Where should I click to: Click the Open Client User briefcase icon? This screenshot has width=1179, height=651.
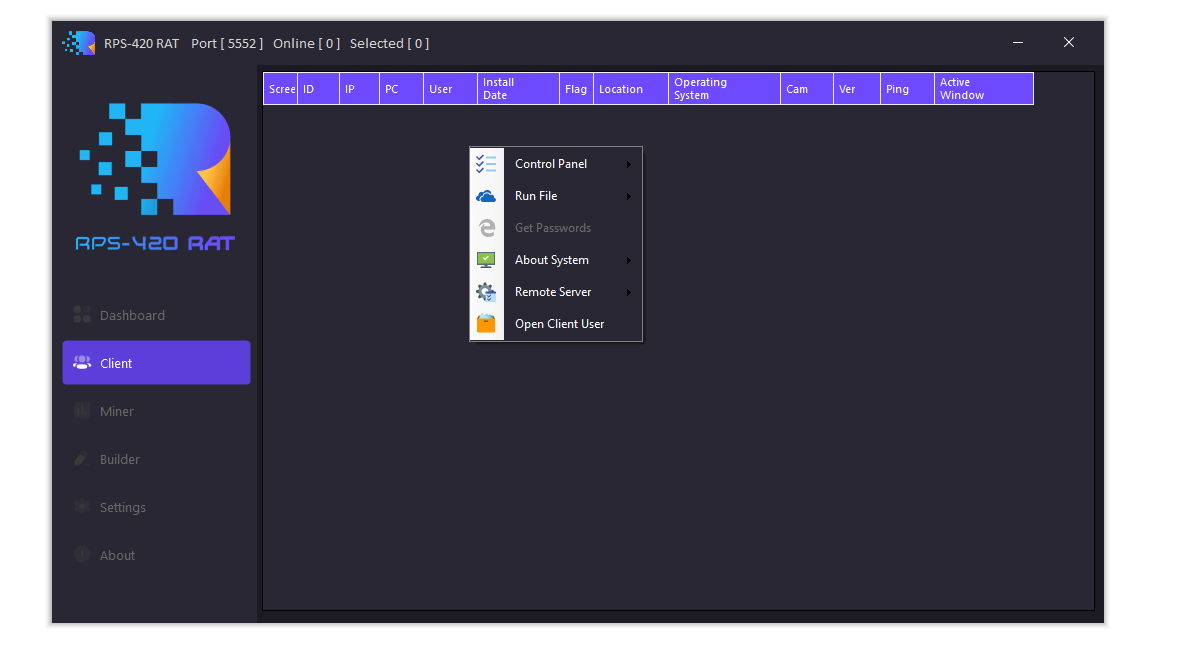tap(486, 323)
